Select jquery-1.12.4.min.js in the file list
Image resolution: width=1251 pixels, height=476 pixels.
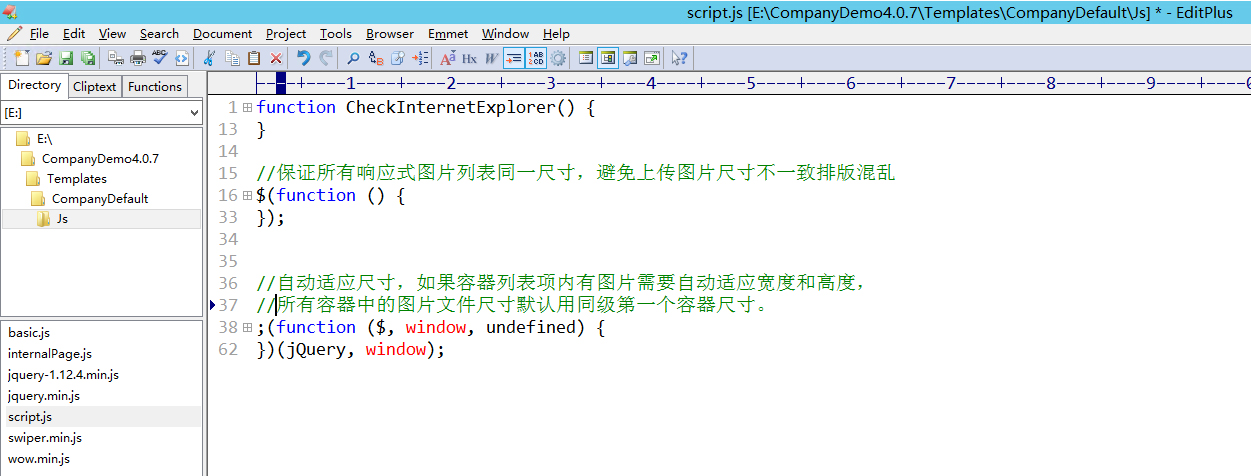point(63,374)
